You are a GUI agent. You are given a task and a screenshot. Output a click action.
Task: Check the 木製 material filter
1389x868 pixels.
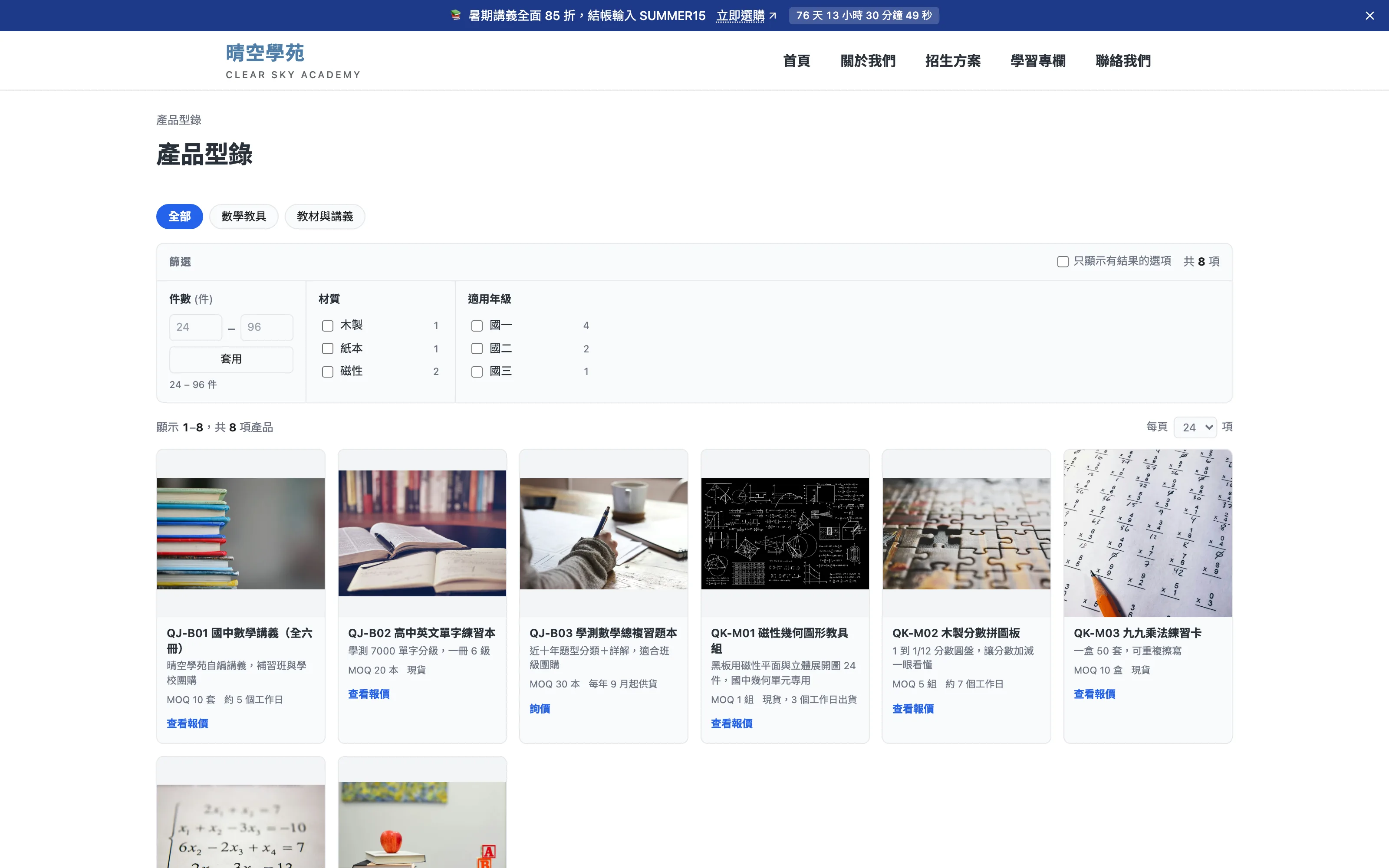click(x=328, y=326)
